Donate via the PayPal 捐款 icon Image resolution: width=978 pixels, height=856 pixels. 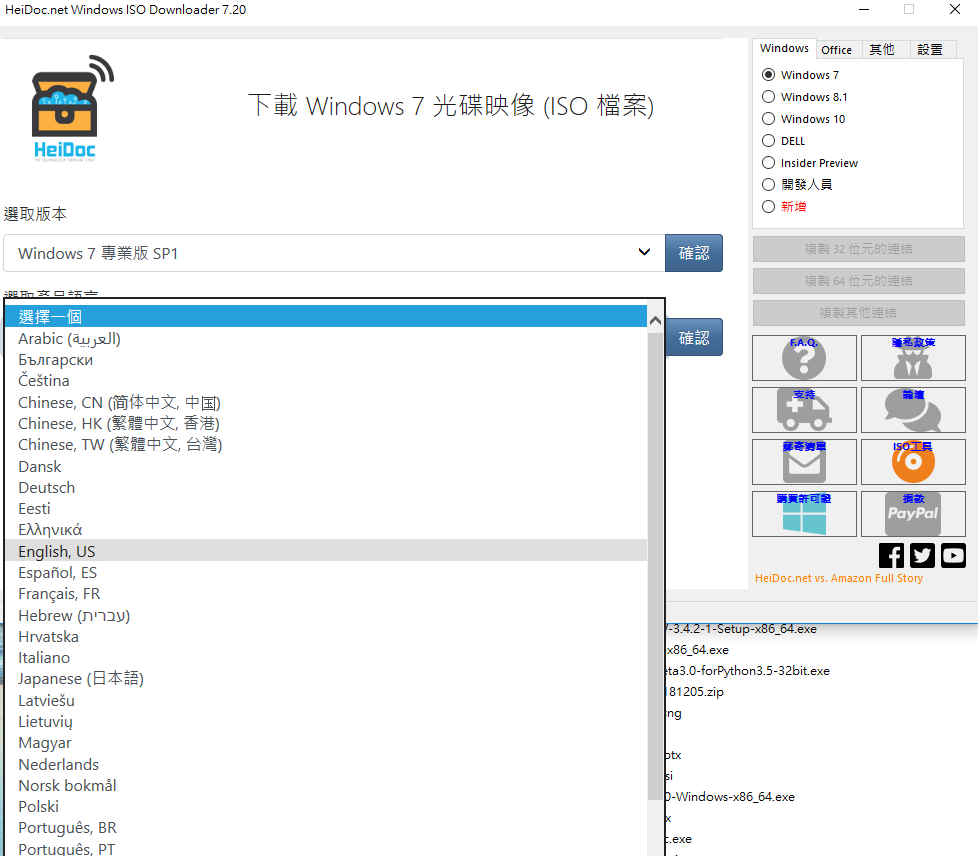[x=913, y=513]
